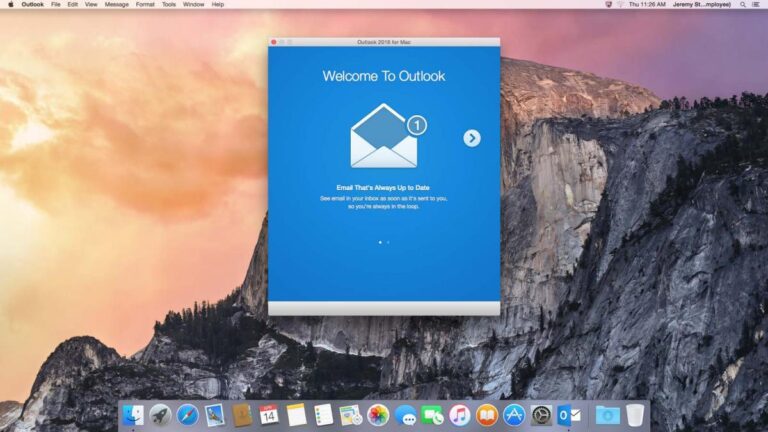This screenshot has height=432, width=768.
Task: Open App Store icon in Dock
Action: pos(514,415)
